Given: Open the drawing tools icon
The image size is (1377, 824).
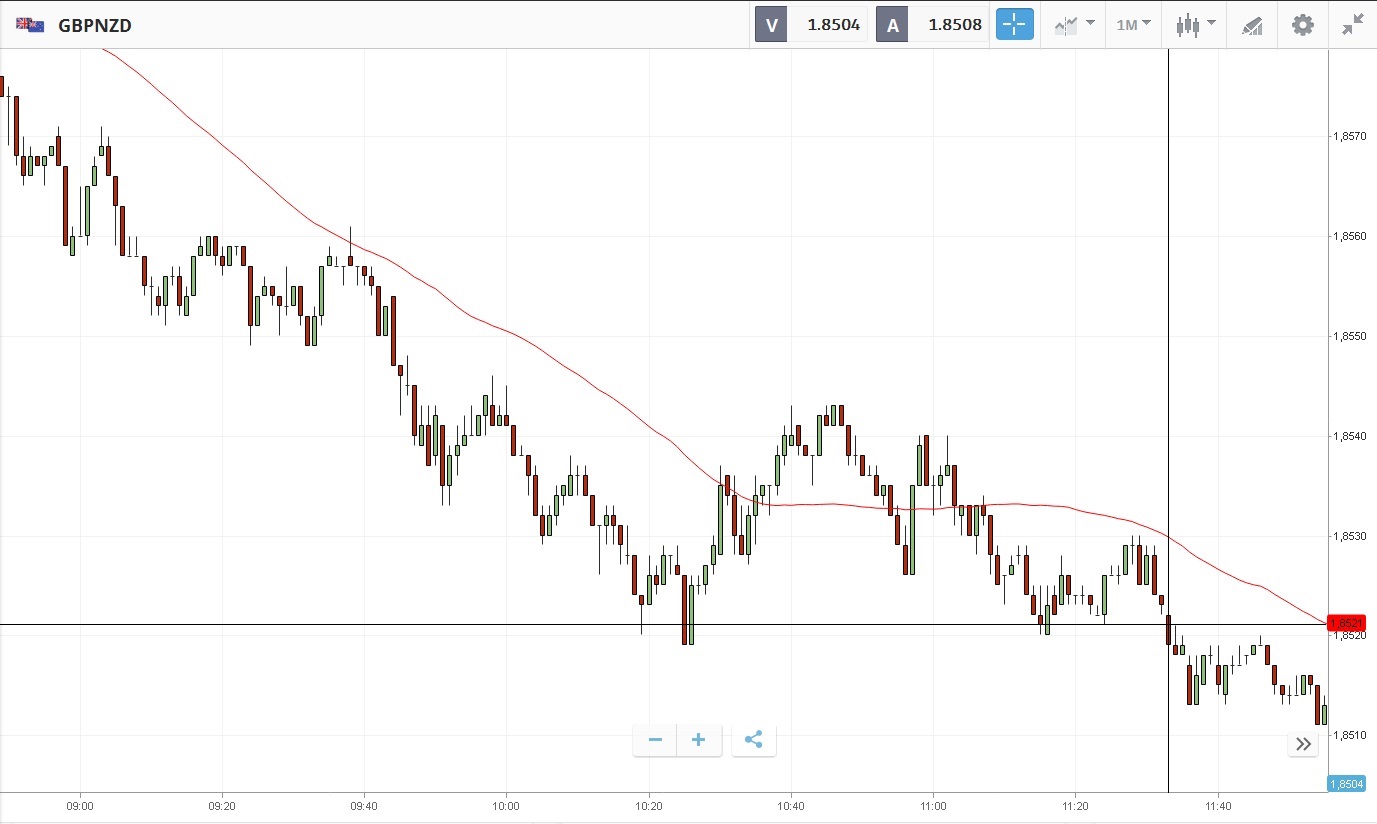Looking at the screenshot, I should coord(1252,25).
